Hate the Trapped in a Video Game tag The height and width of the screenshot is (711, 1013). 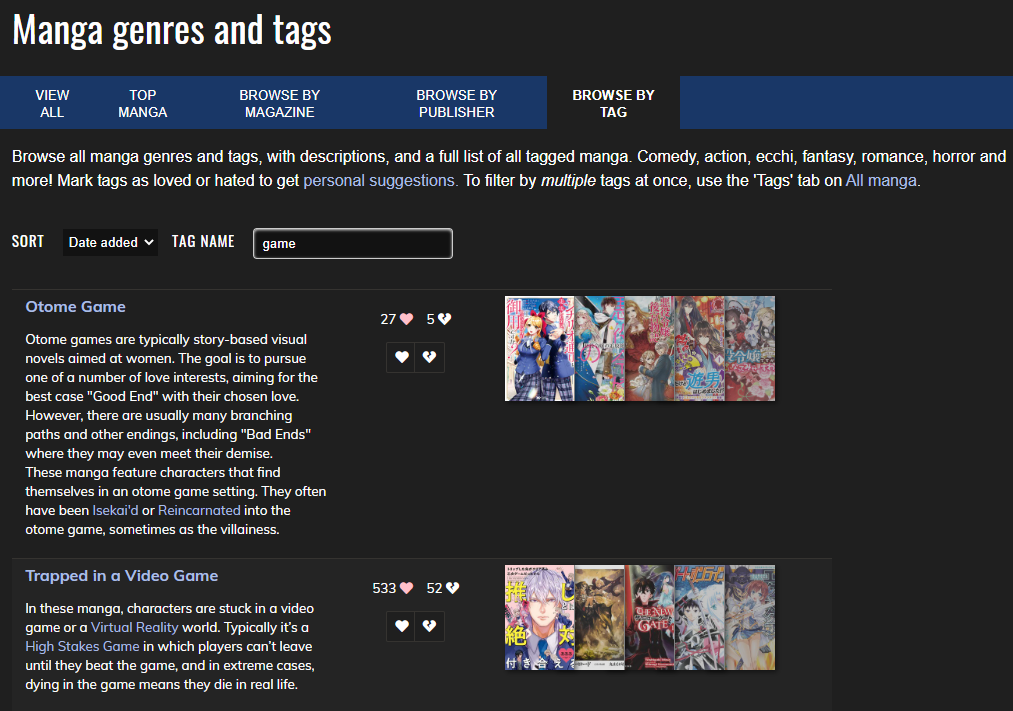pos(430,626)
